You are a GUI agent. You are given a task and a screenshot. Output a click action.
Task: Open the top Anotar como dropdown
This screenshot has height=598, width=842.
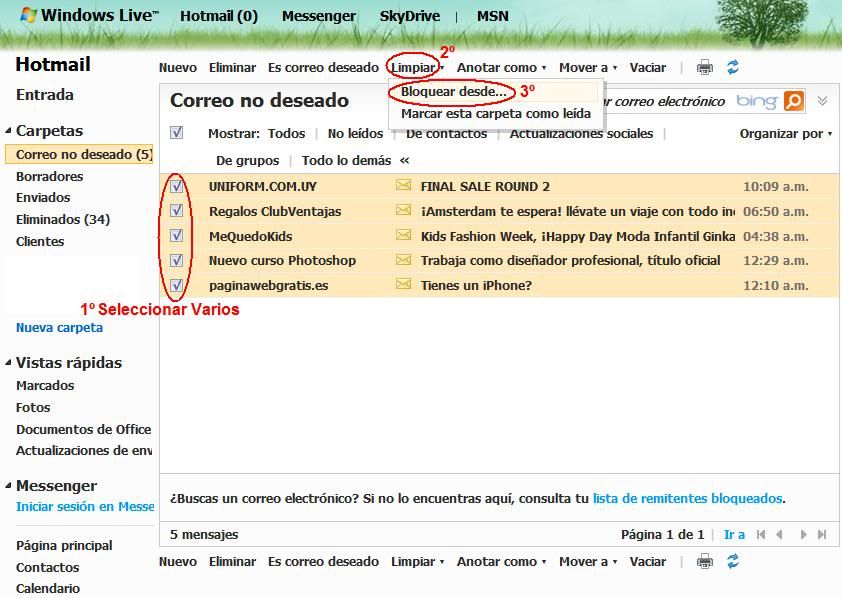click(x=502, y=68)
